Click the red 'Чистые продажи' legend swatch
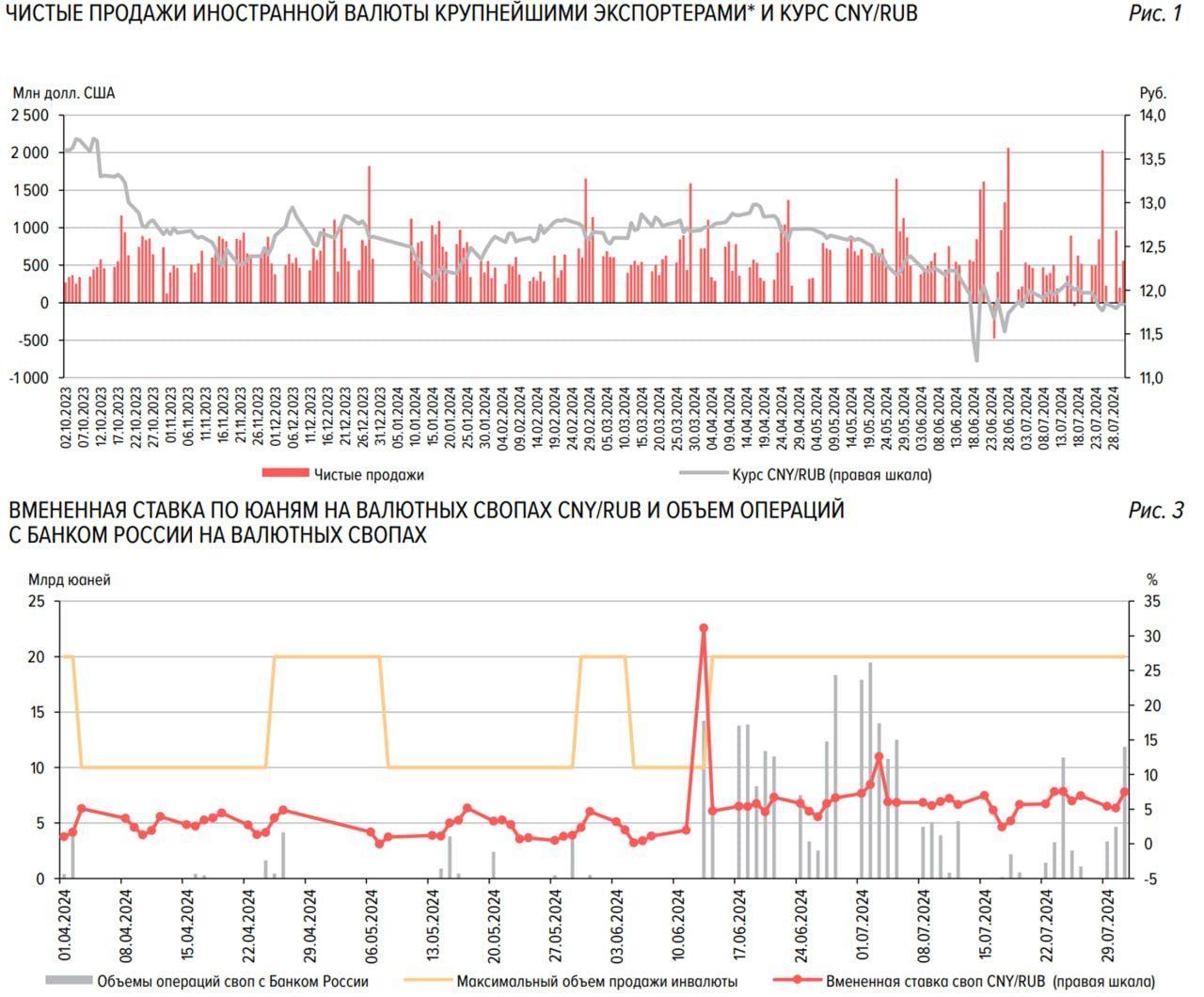The image size is (1204, 997). (284, 474)
